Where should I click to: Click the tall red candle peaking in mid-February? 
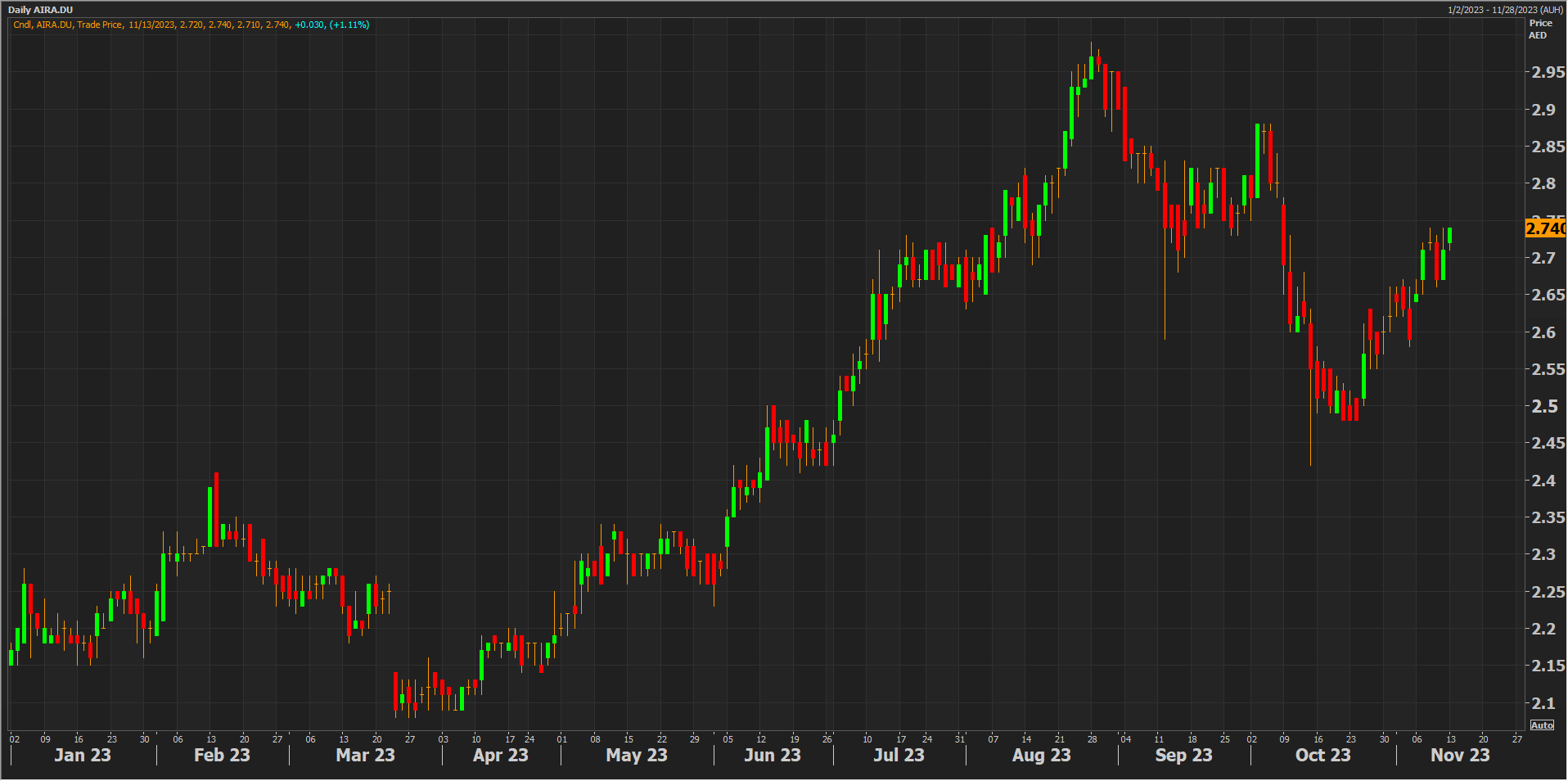click(216, 508)
